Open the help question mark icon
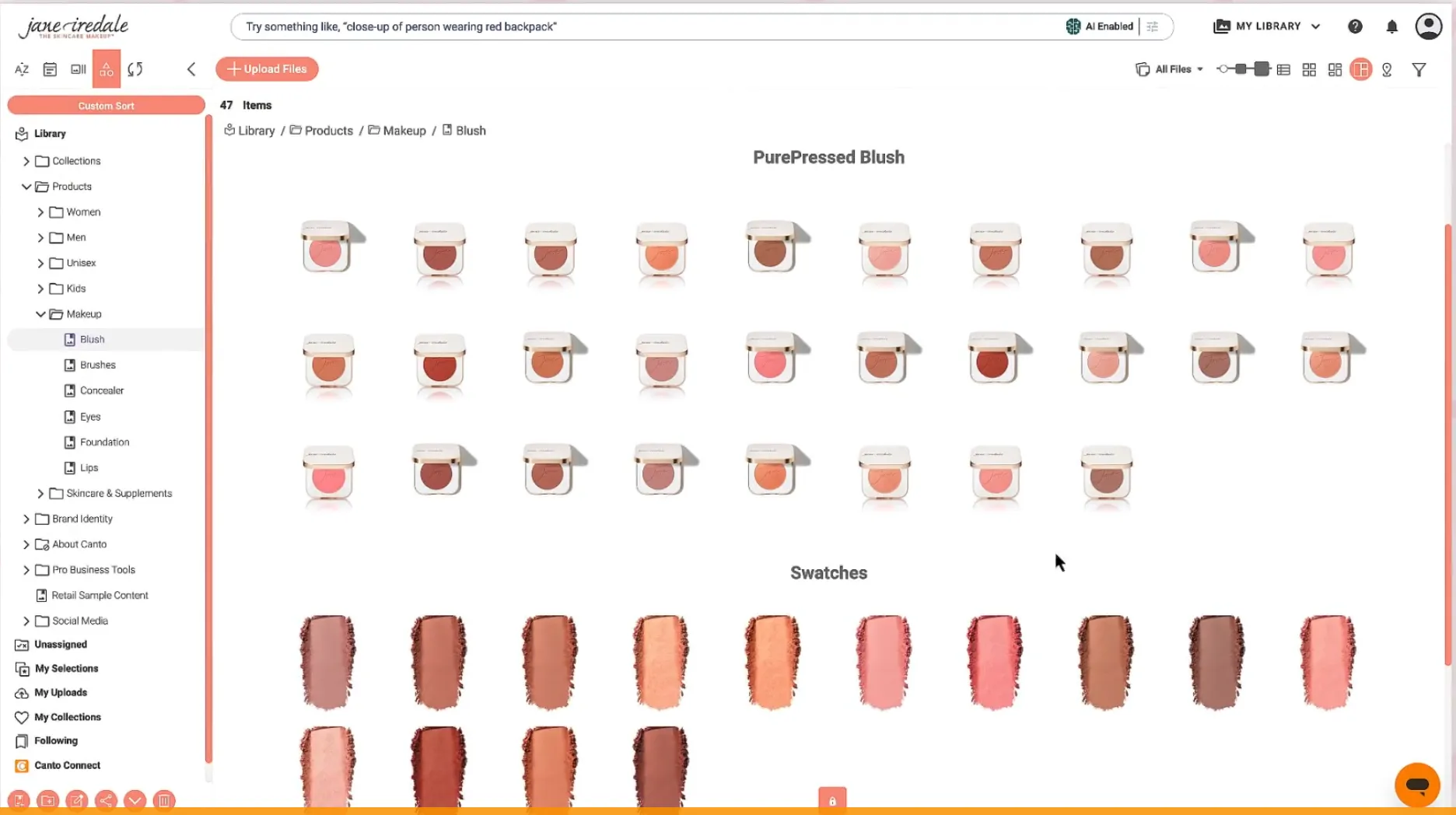The height and width of the screenshot is (815, 1456). point(1355,26)
